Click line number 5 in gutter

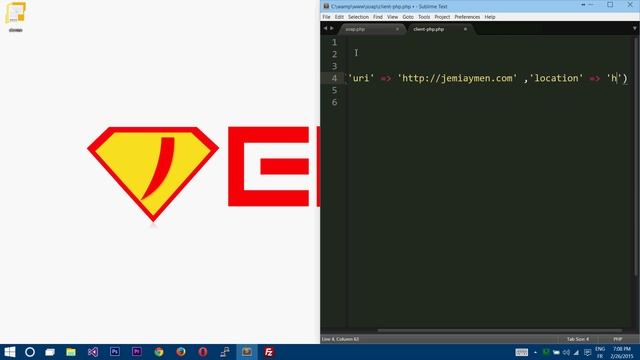coord(334,90)
